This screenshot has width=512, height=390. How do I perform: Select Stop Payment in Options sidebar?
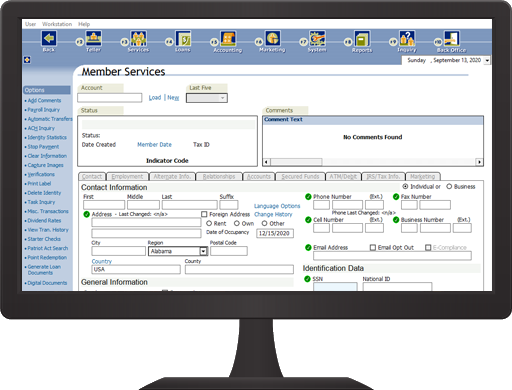coord(43,147)
